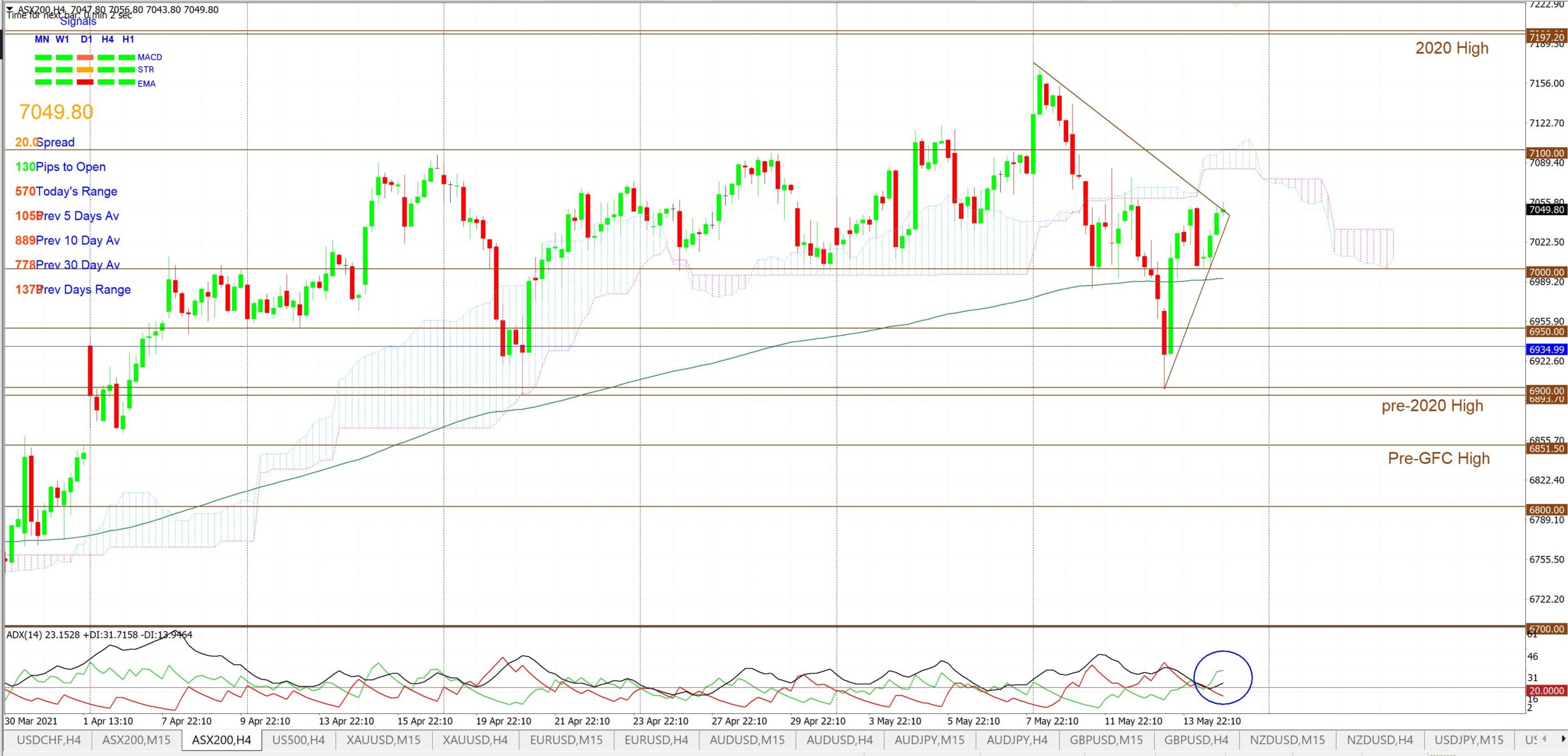This screenshot has height=756, width=1568.
Task: Click the '7 May 22:10' date on time axis
Action: click(x=1052, y=721)
